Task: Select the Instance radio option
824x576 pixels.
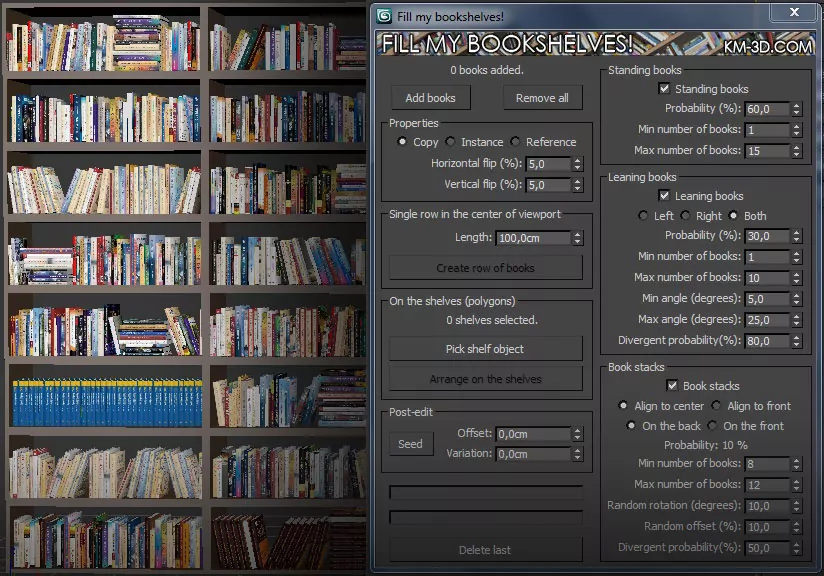Action: (451, 142)
